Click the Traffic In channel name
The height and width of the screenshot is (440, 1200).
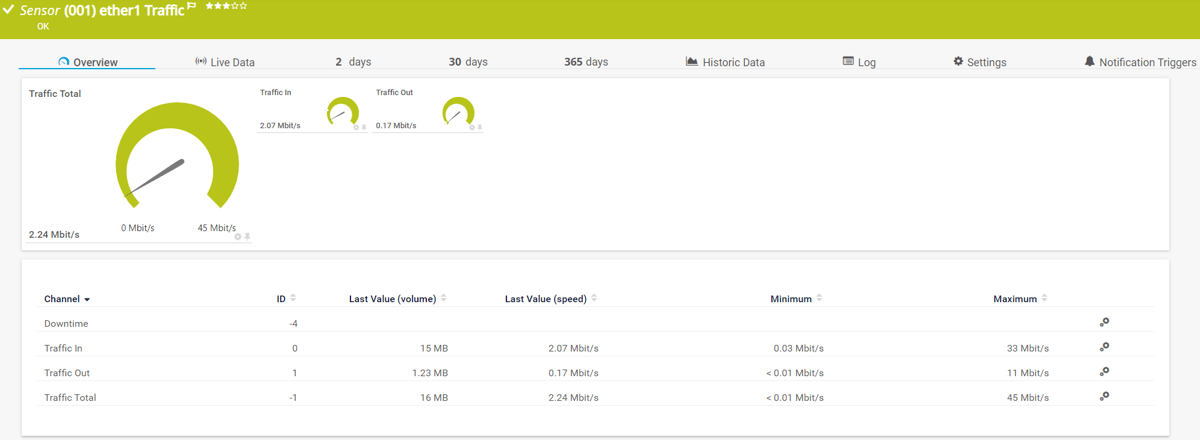[x=64, y=348]
